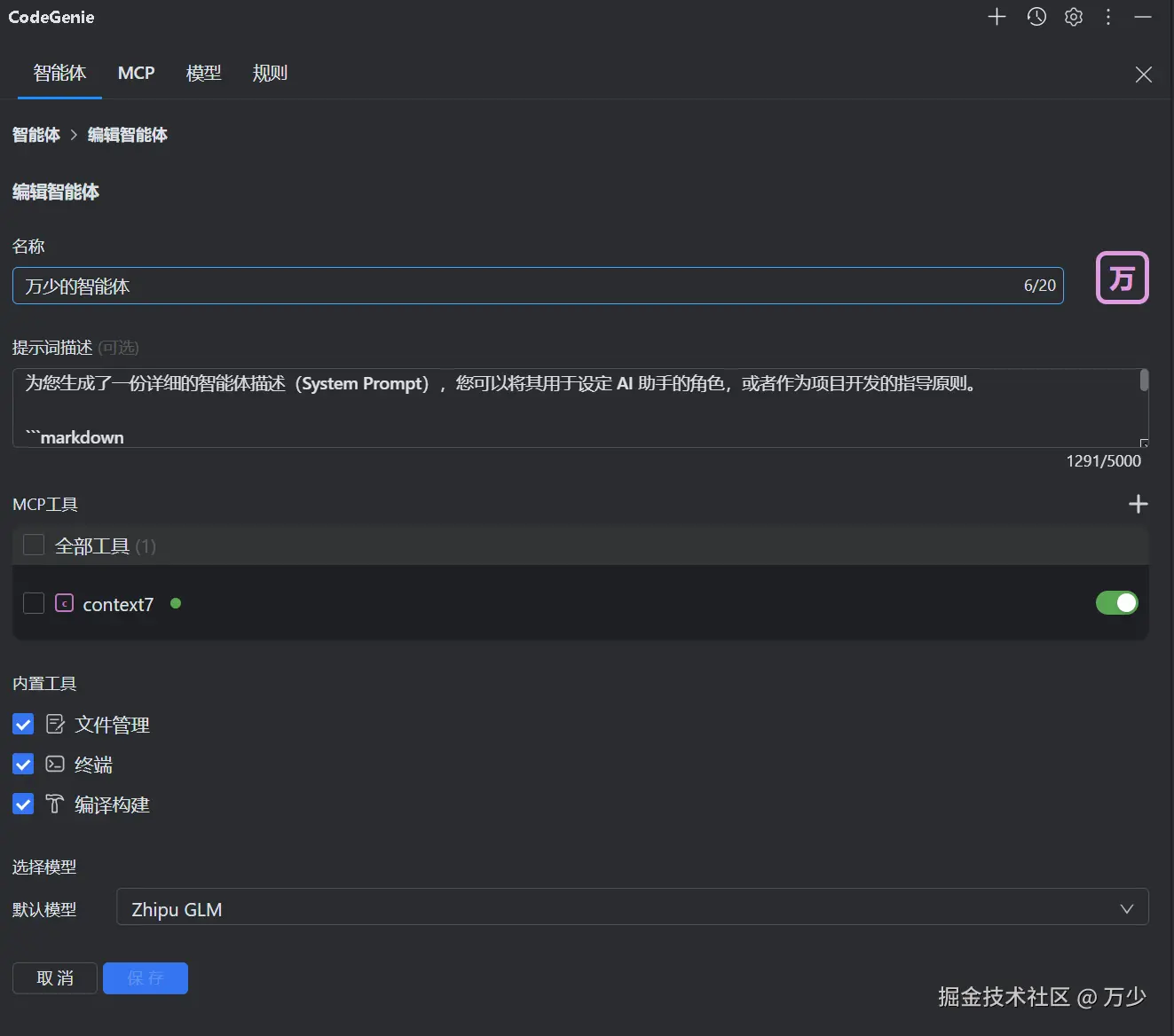Switch to the 规则 tab

coord(270,73)
